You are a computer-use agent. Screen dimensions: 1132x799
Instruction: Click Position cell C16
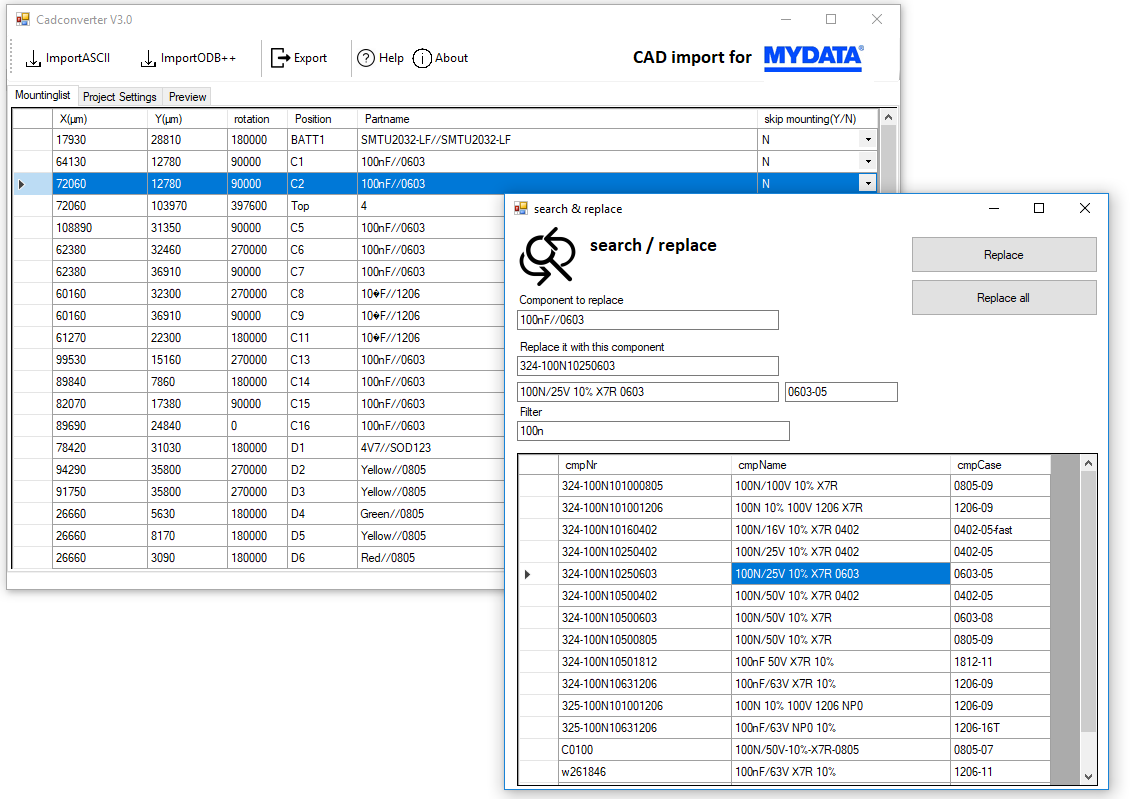point(323,426)
